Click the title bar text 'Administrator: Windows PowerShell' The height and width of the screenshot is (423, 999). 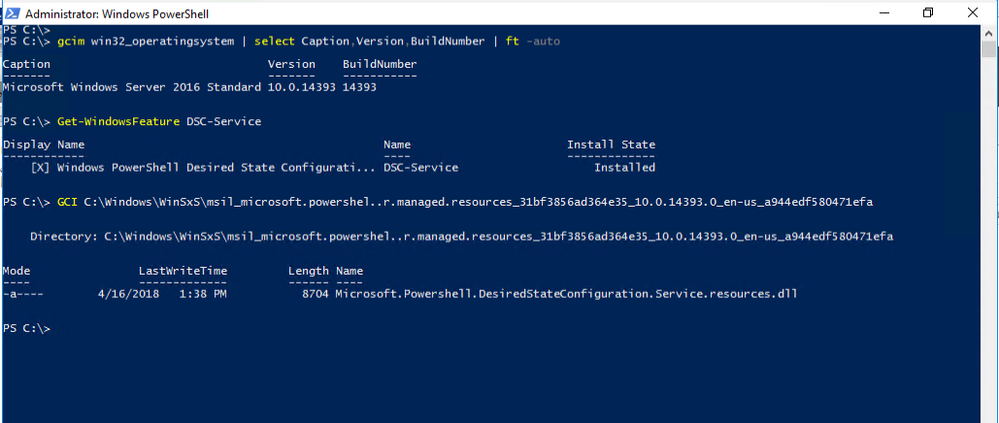tap(117, 13)
